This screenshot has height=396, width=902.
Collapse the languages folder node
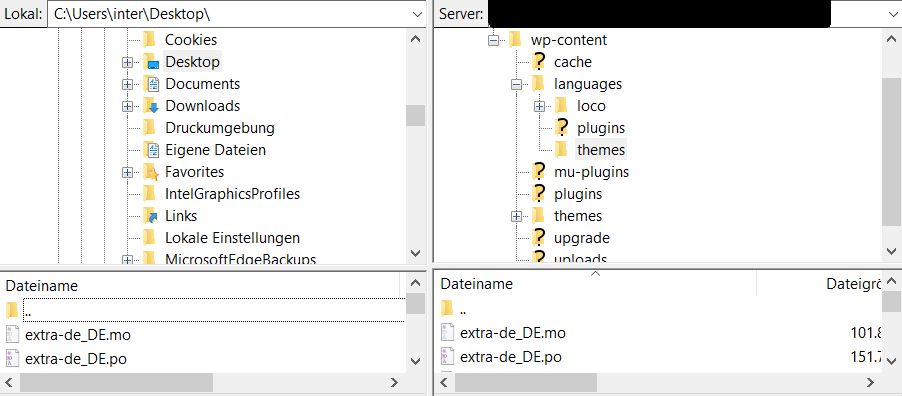point(517,84)
